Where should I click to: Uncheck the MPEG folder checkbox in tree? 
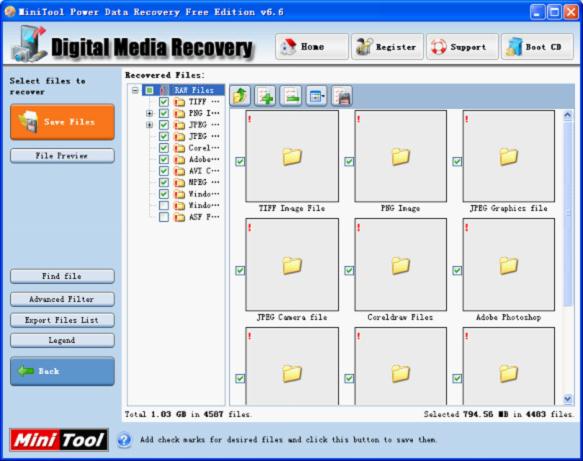(164, 183)
